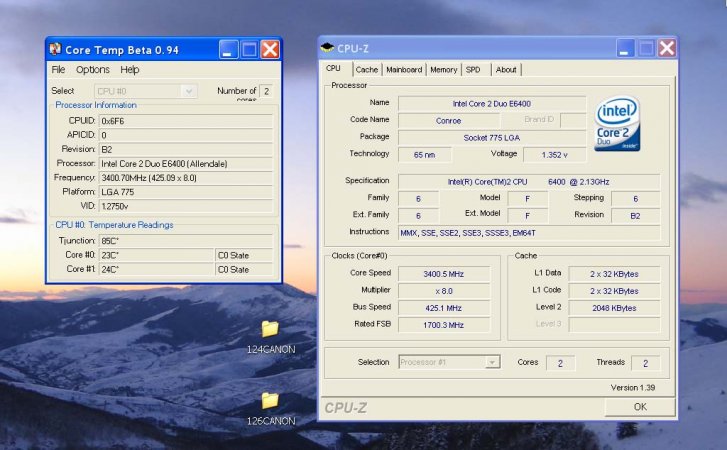
Task: Click the Core Temp title bar app icon
Action: 55,49
